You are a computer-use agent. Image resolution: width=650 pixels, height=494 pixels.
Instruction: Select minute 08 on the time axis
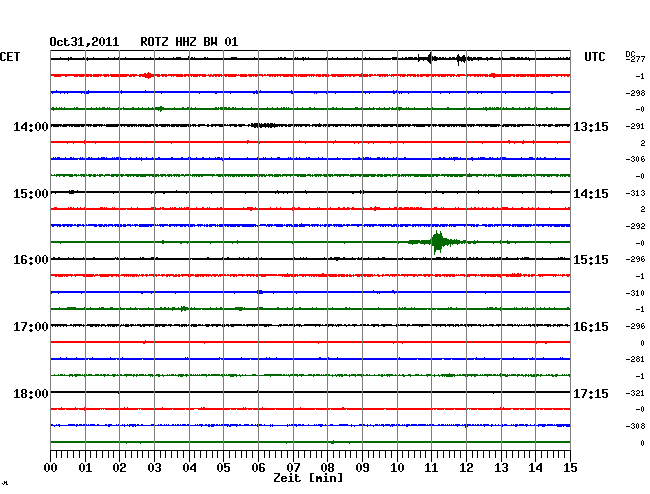[327, 468]
